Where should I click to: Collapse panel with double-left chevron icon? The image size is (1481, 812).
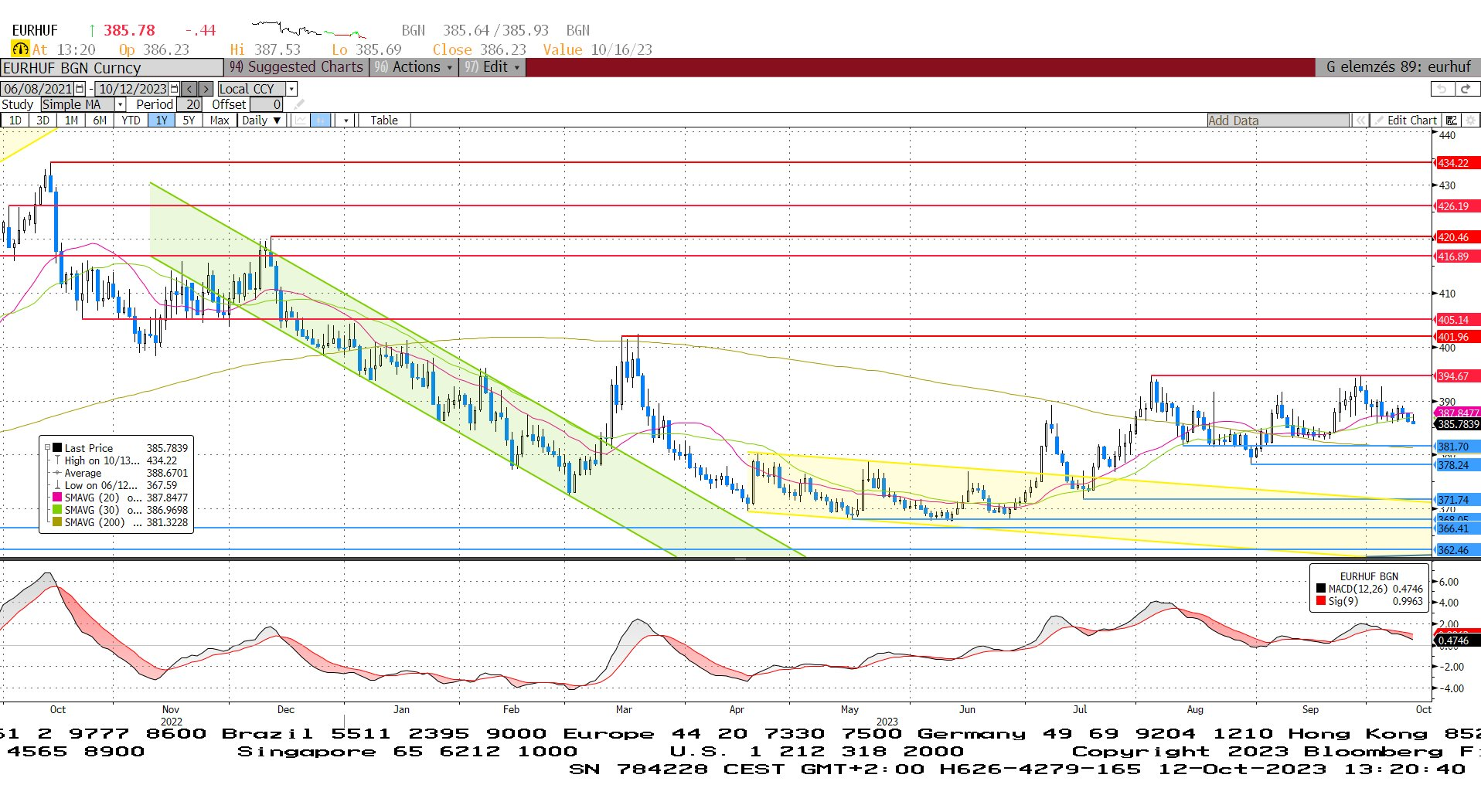[1360, 120]
